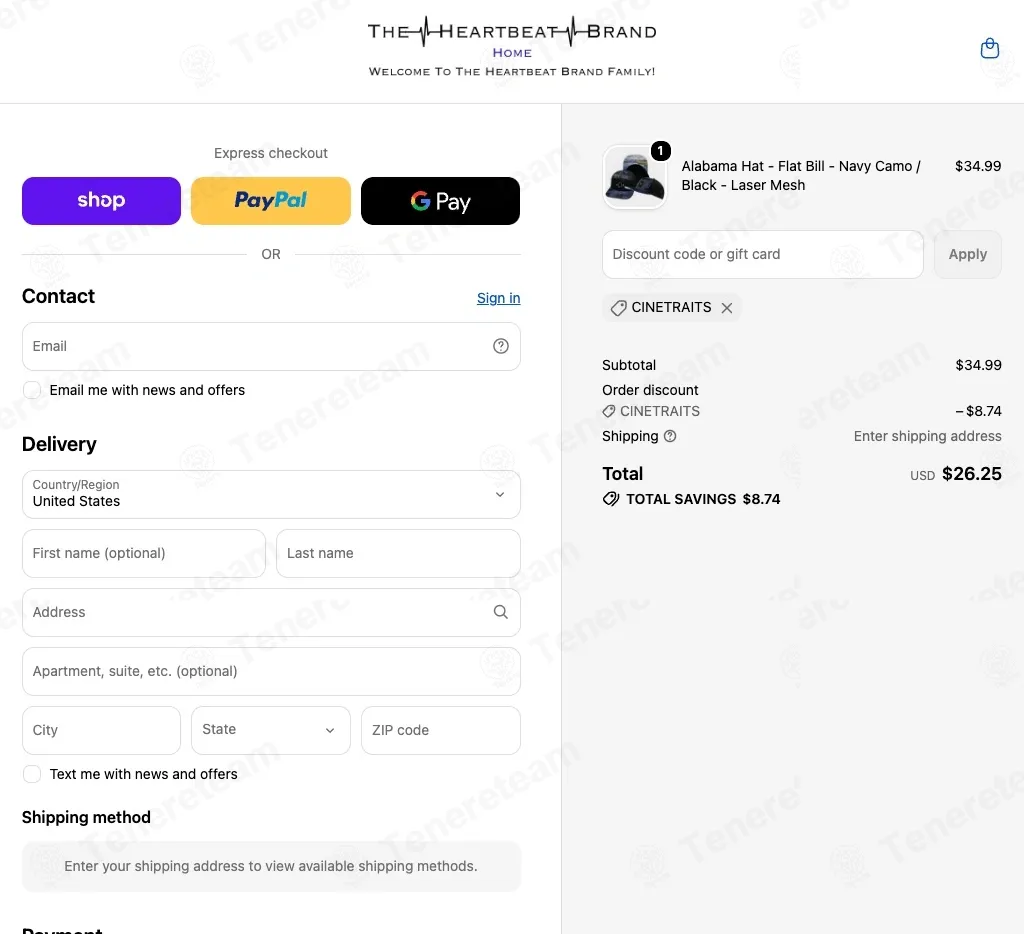Open the shopping bag cart icon

click(x=989, y=48)
